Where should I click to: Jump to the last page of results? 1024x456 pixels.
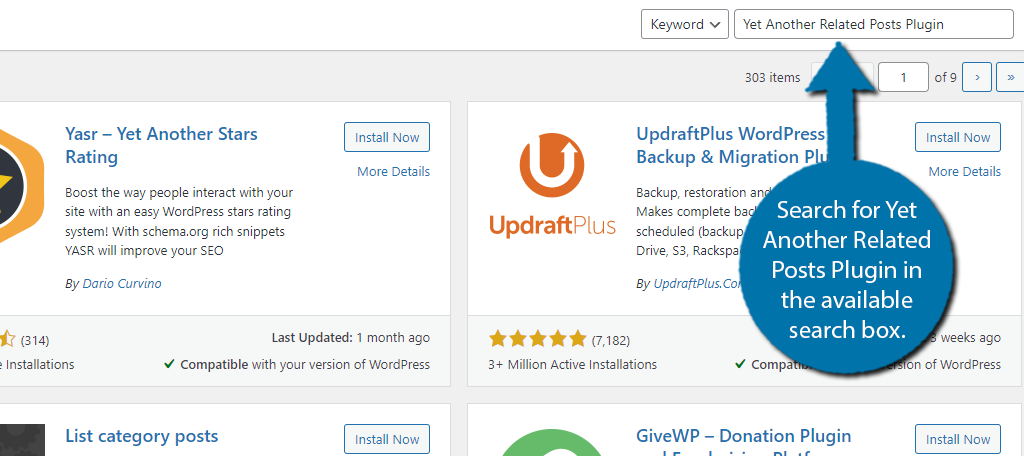(1010, 77)
